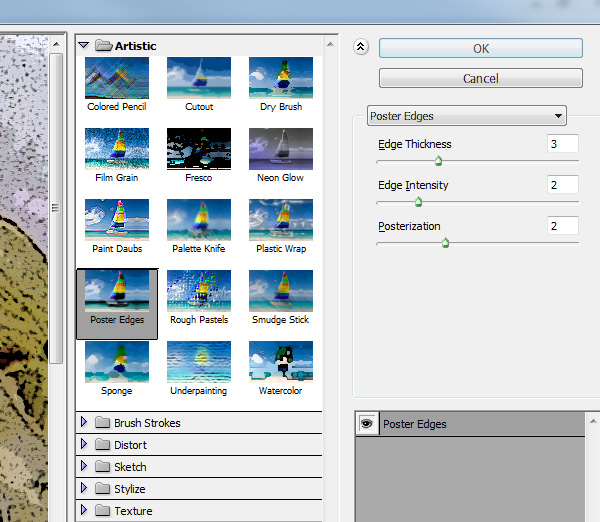
Task: Select the Colored Pencil filter thumbnail
Action: pos(117,78)
